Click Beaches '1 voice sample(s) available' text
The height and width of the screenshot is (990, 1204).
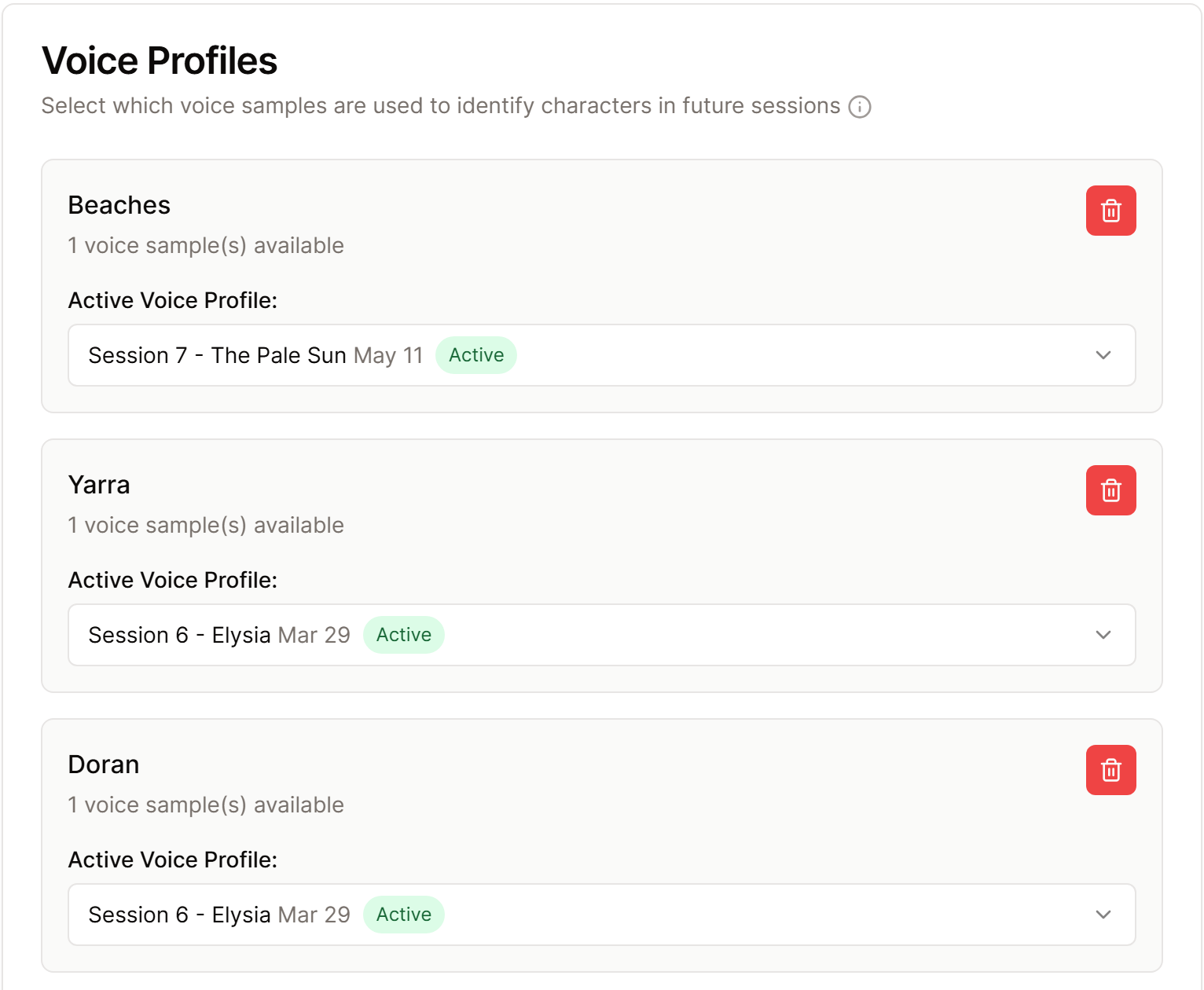point(206,246)
